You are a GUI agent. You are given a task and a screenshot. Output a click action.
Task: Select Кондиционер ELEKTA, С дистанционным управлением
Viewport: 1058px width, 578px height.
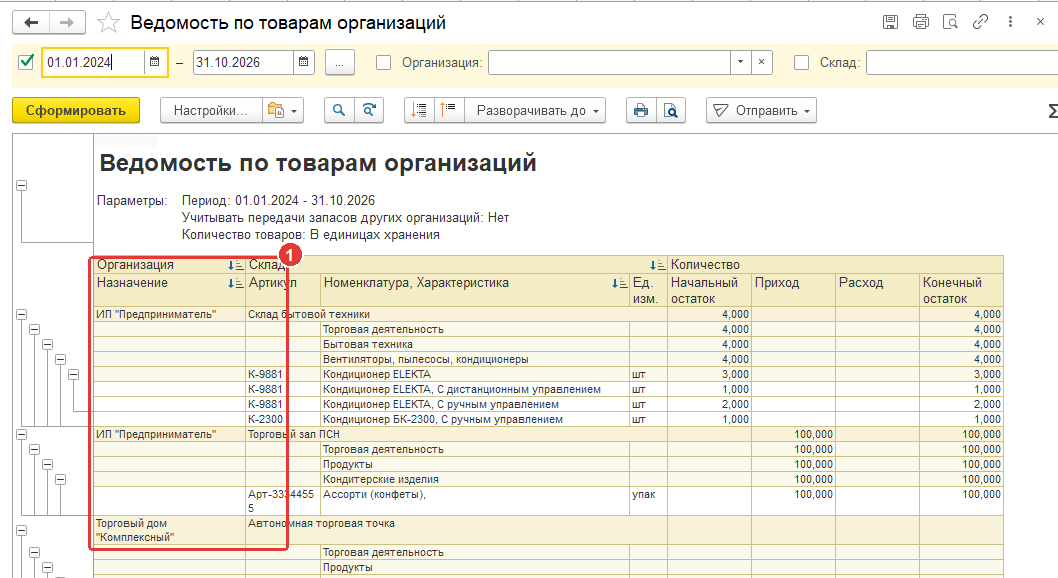click(x=462, y=389)
